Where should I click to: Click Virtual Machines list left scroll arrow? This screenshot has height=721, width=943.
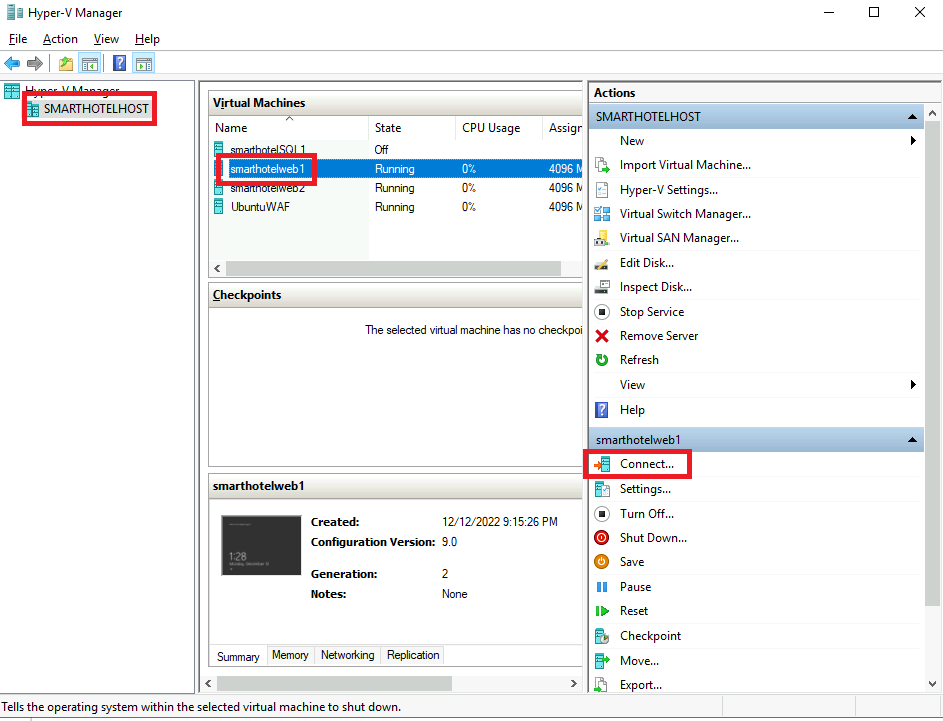pos(217,268)
